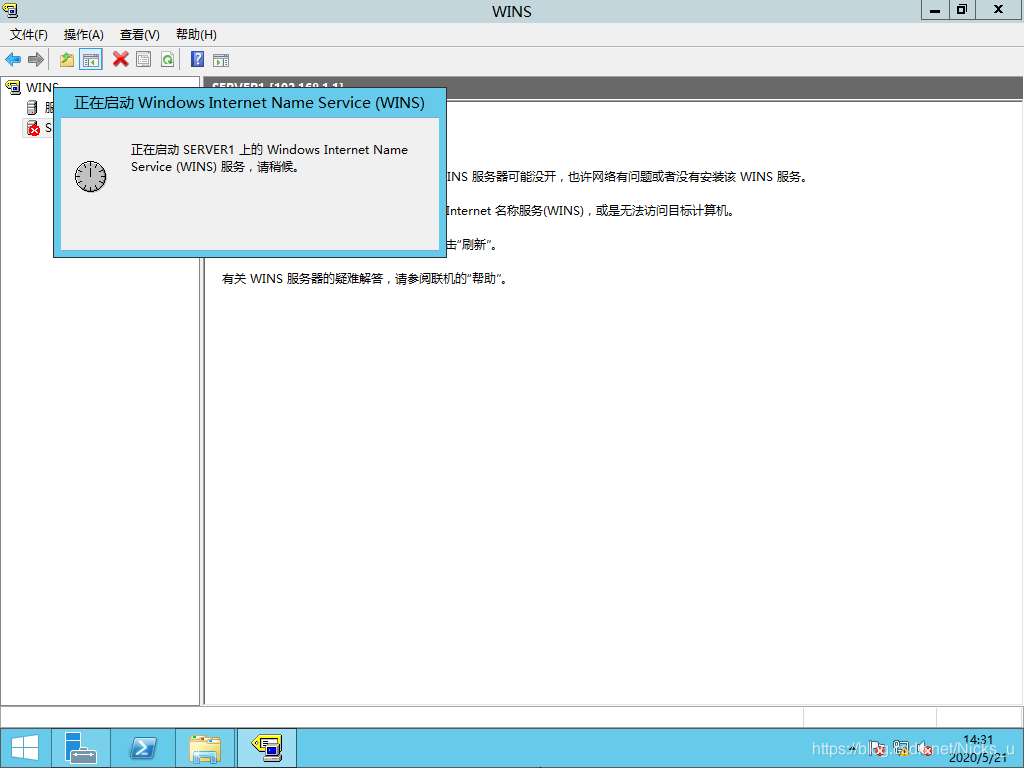Click the Up one level folder icon
Screen dimensions: 1024x768
(67, 60)
